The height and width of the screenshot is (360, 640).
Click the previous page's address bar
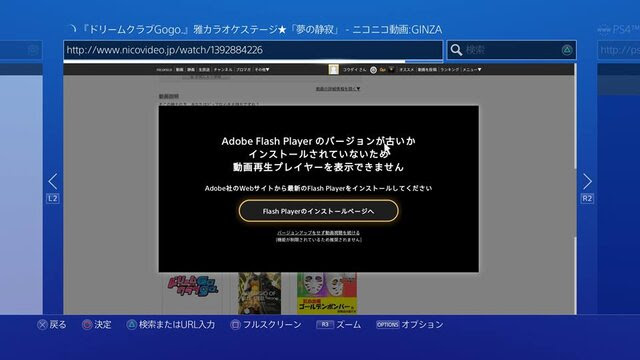pos(21,50)
